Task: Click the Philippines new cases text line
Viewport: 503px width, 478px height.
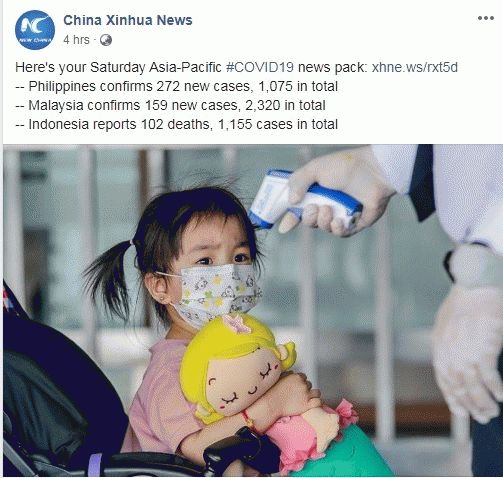Action: 177,86
